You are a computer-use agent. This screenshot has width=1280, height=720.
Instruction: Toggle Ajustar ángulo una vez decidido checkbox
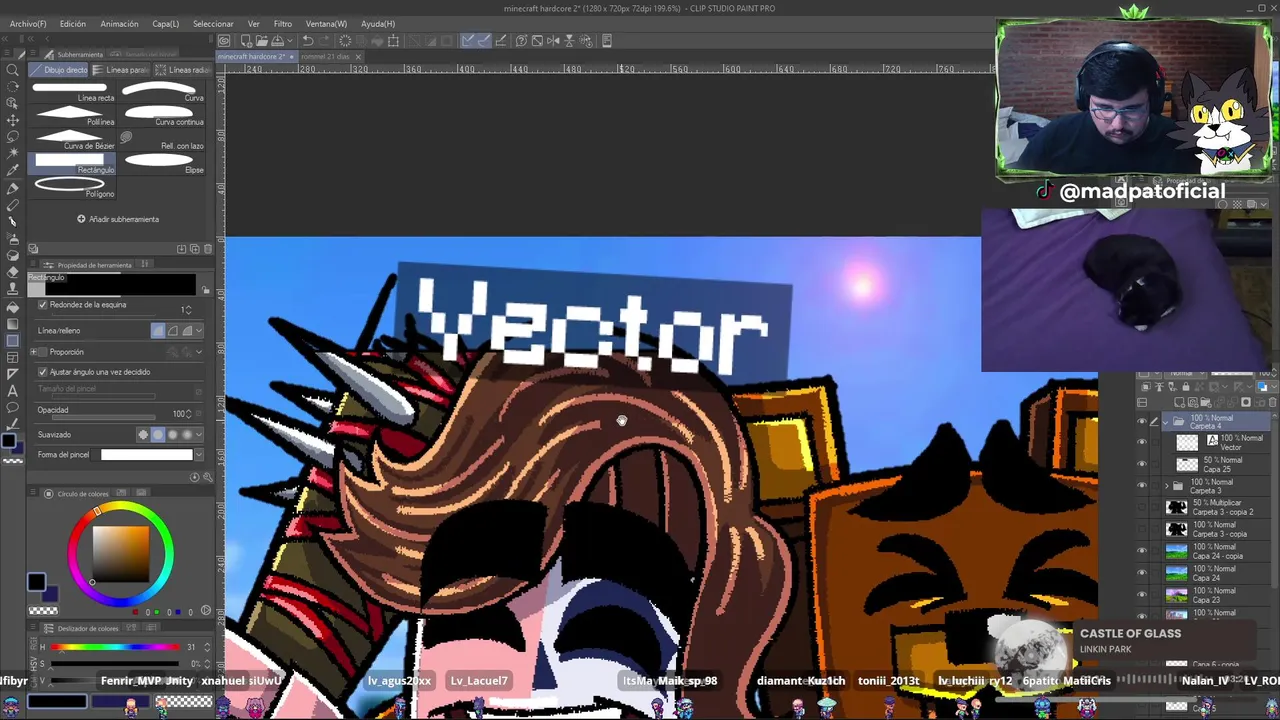pos(42,372)
